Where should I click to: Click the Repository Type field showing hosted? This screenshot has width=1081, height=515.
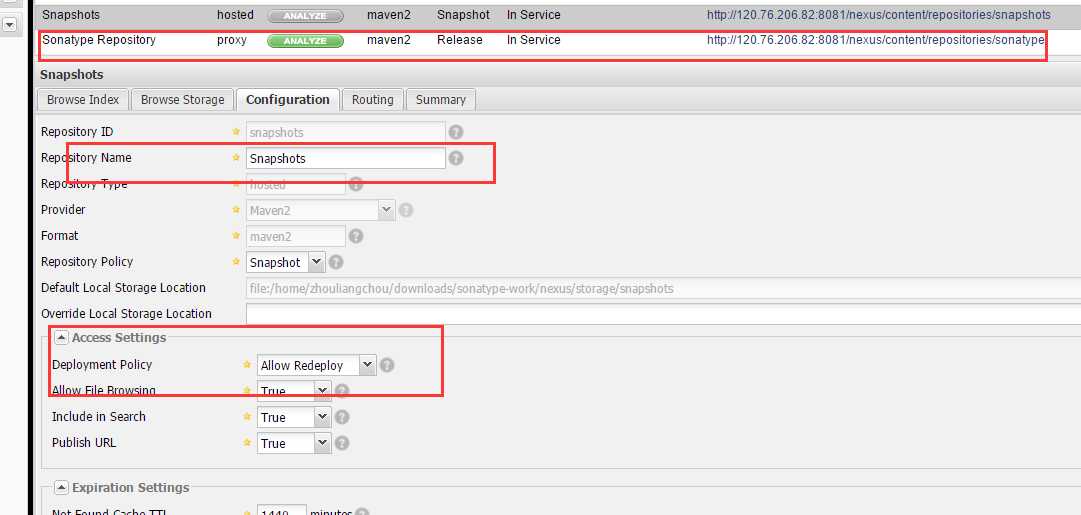[296, 185]
